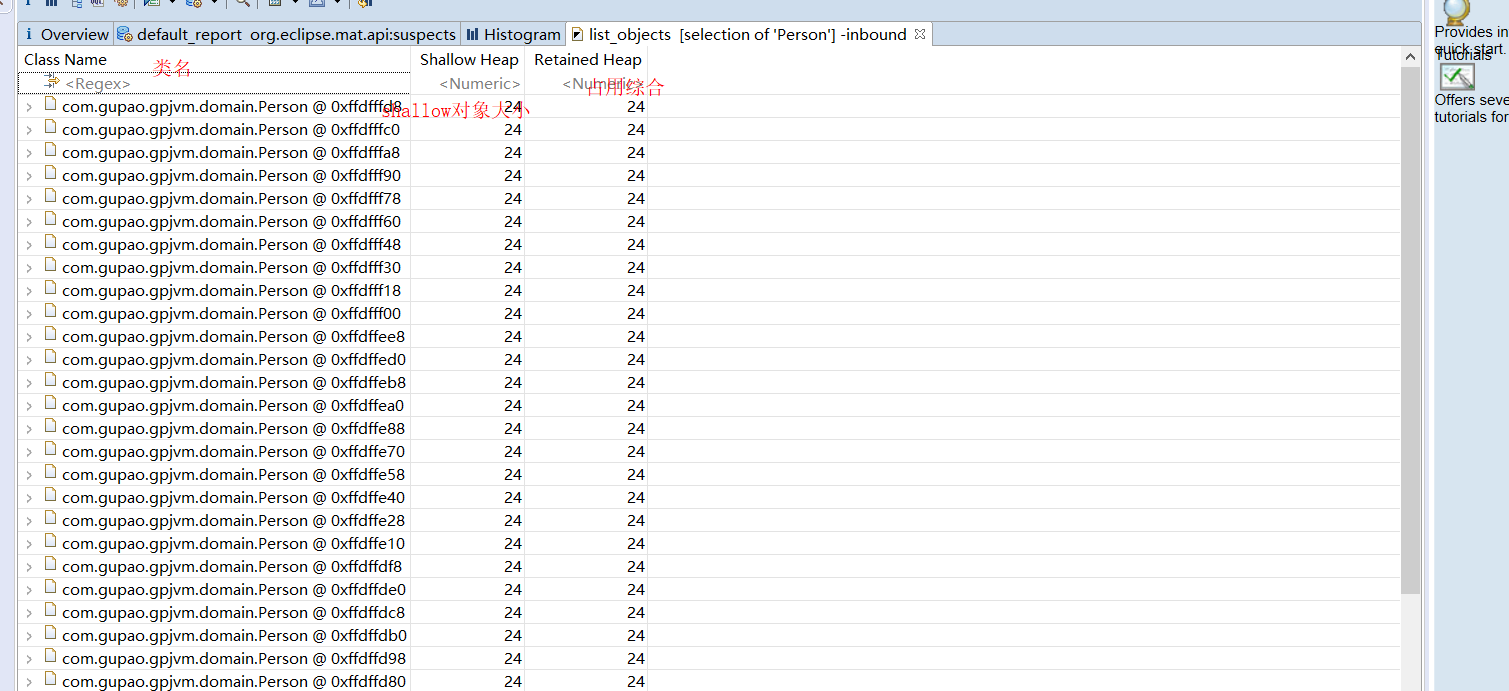Expand Person @ 0xffdfff48 row
Viewport: 1509px width, 691px height.
click(x=29, y=245)
